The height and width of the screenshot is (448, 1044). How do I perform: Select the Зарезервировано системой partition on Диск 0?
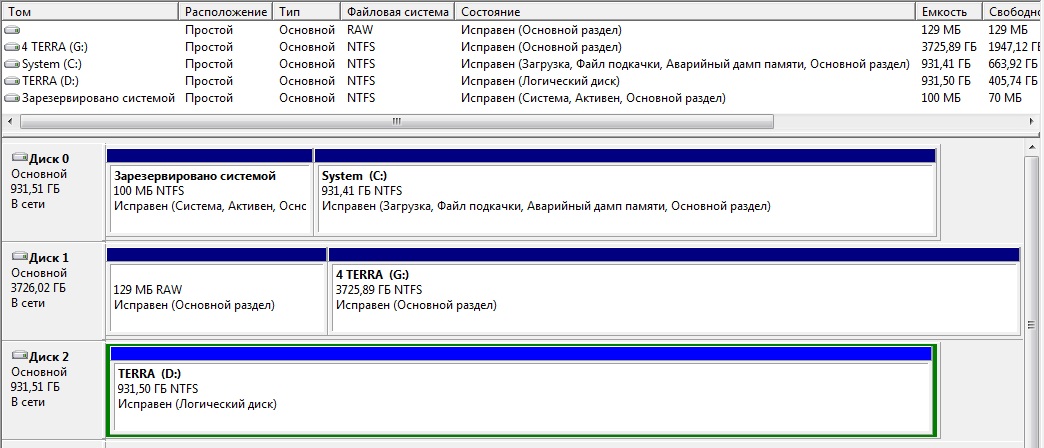(210, 192)
